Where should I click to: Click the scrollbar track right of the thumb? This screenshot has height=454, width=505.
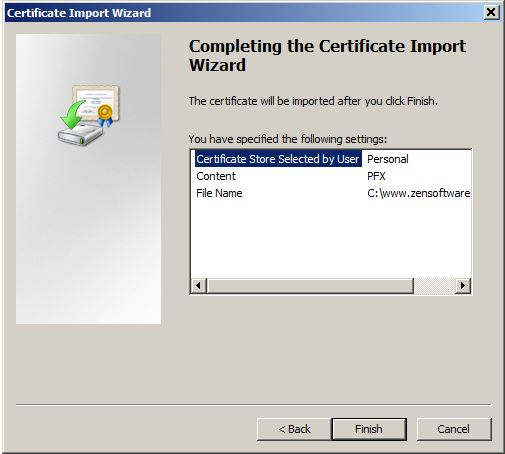[434, 286]
